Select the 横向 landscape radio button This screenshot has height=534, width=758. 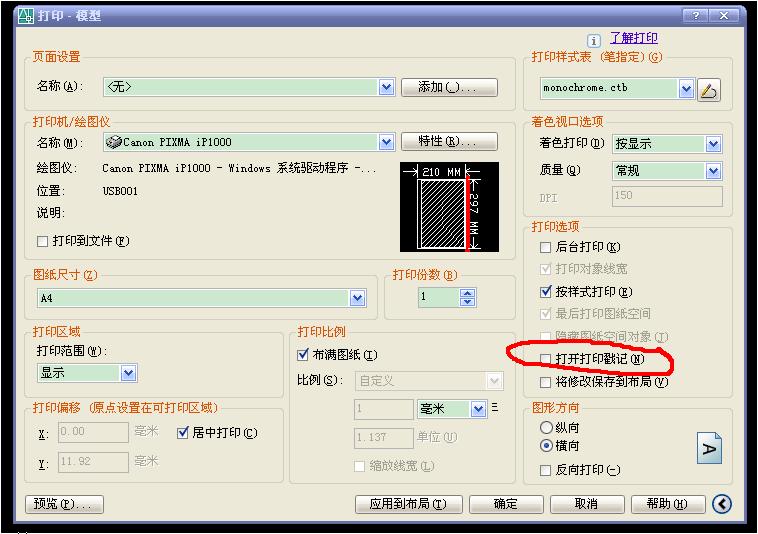(x=546, y=446)
